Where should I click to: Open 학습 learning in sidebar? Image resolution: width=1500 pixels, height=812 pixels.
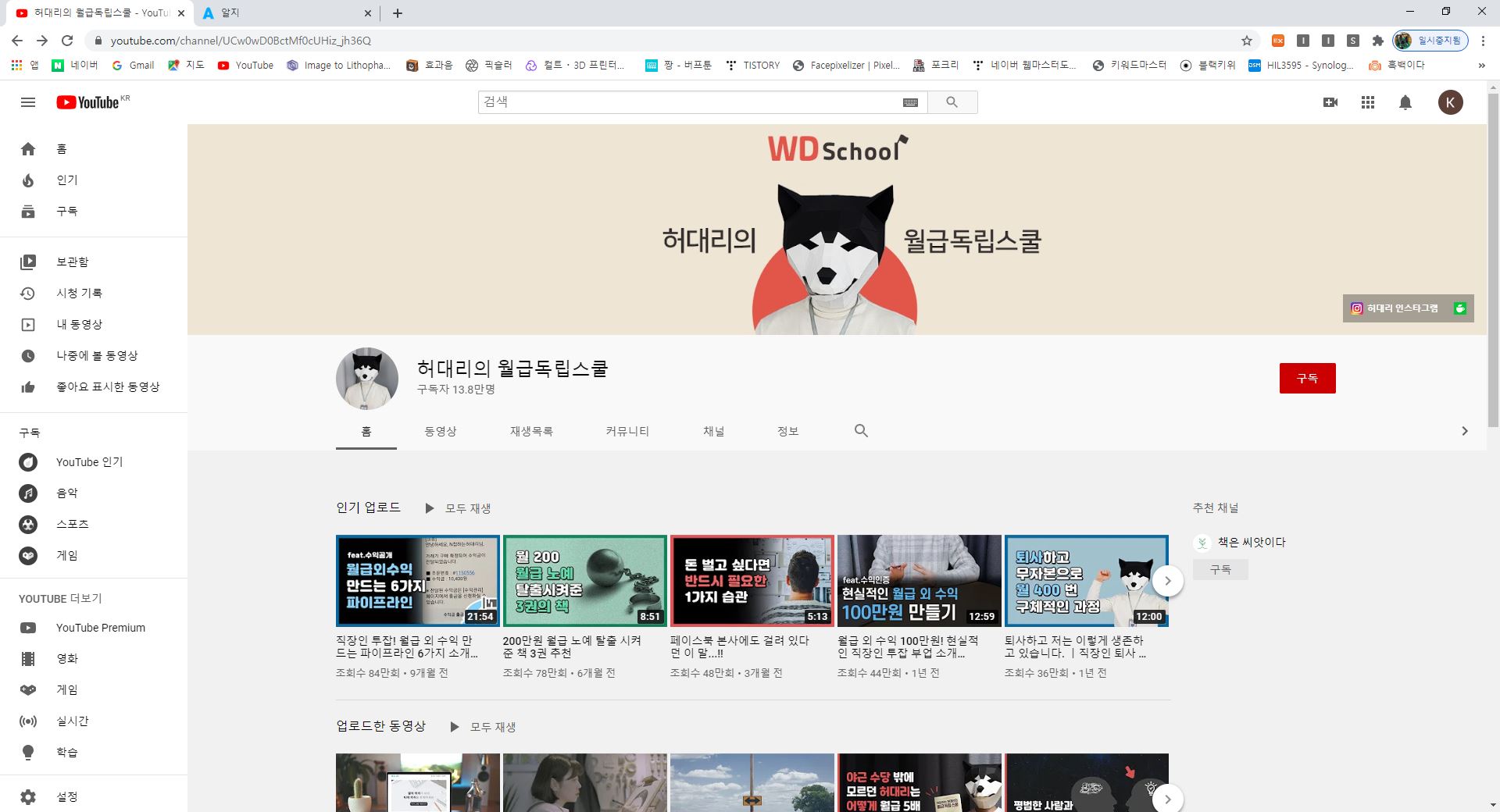[x=94, y=753]
